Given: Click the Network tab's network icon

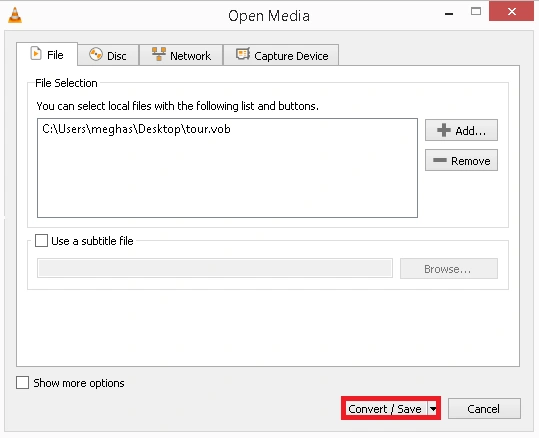Looking at the screenshot, I should coord(158,54).
